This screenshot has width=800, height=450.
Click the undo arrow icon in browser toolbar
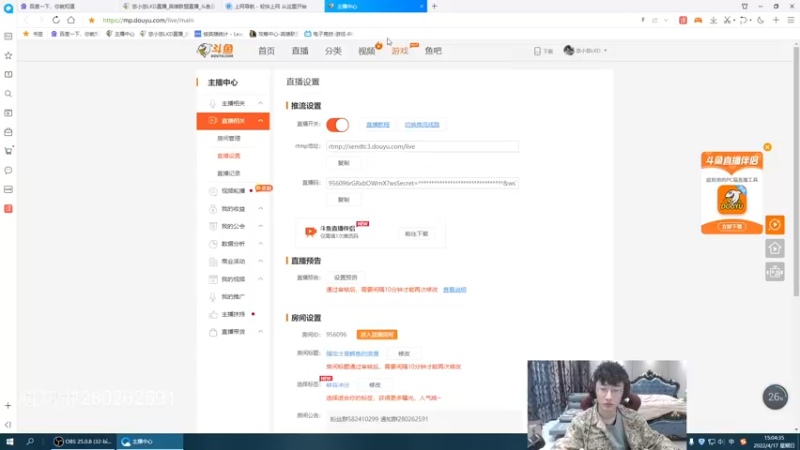(743, 20)
